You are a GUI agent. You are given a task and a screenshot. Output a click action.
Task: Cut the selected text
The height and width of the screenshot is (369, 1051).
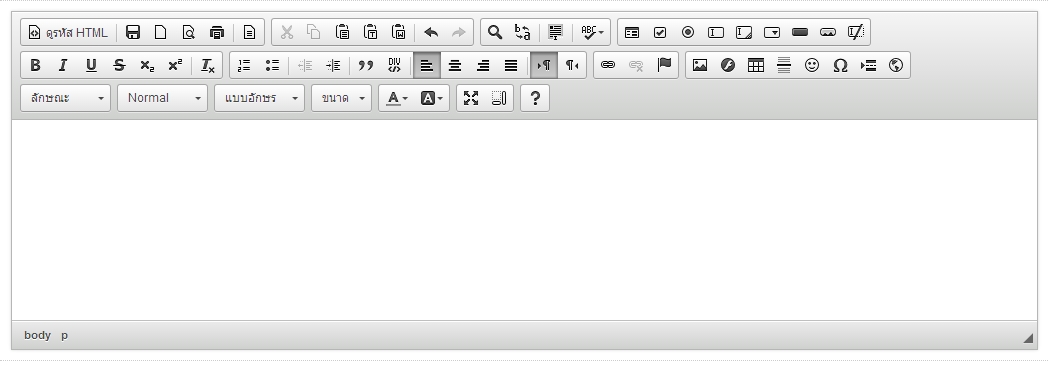[x=286, y=32]
